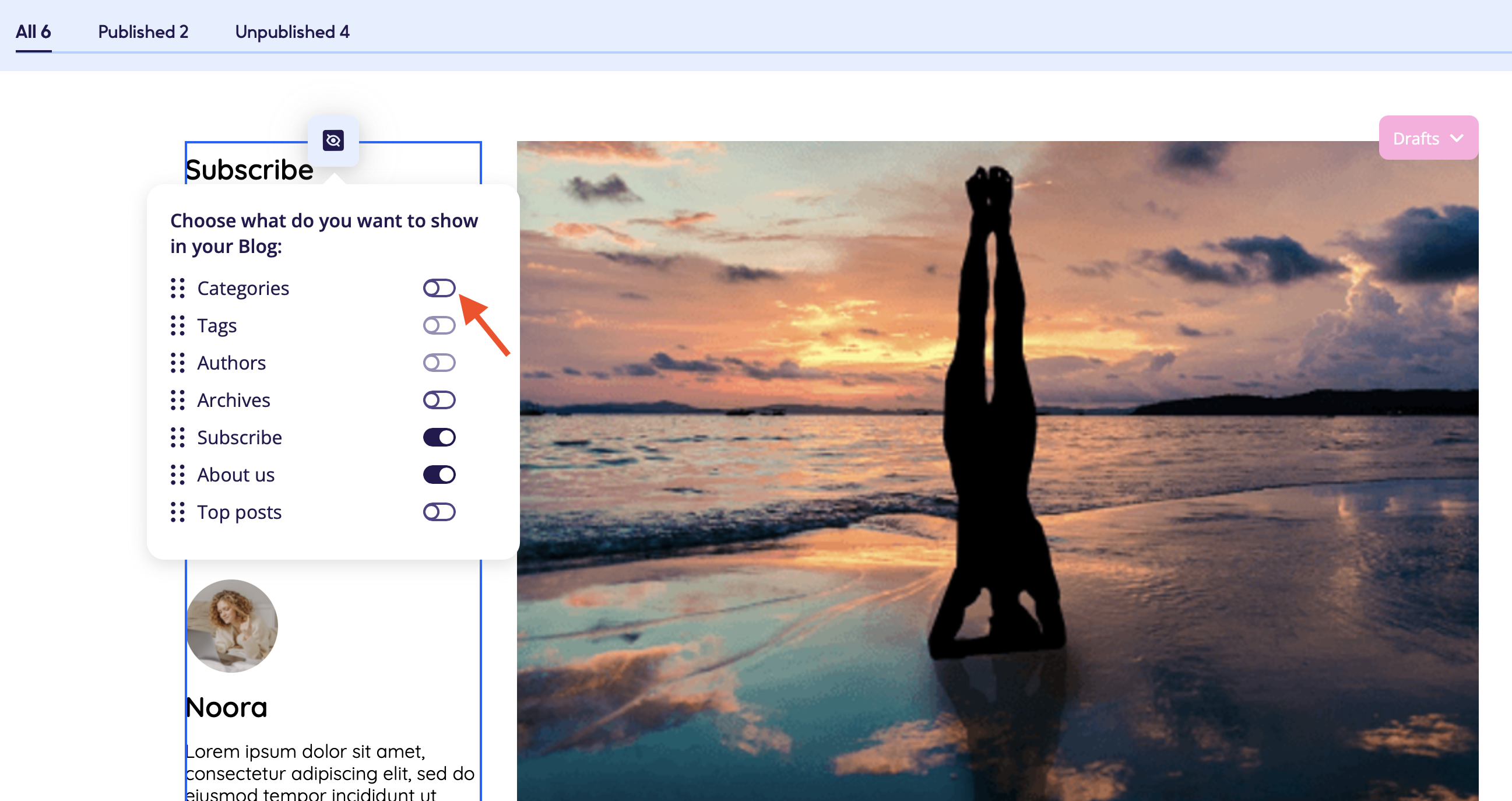The image size is (1512, 801).
Task: Open the Drafts dropdown
Action: (1428, 138)
